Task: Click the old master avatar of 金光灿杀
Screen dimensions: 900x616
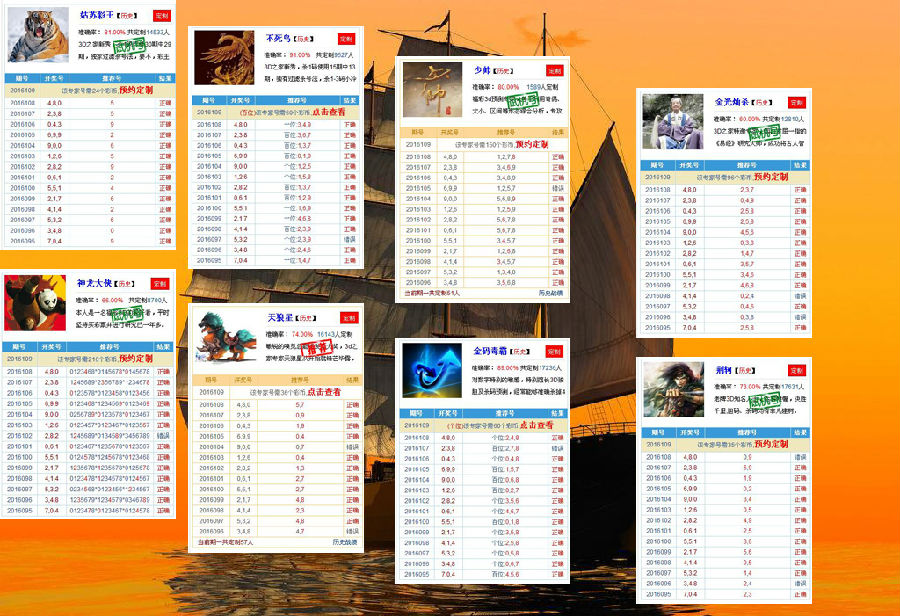Action: tap(669, 123)
